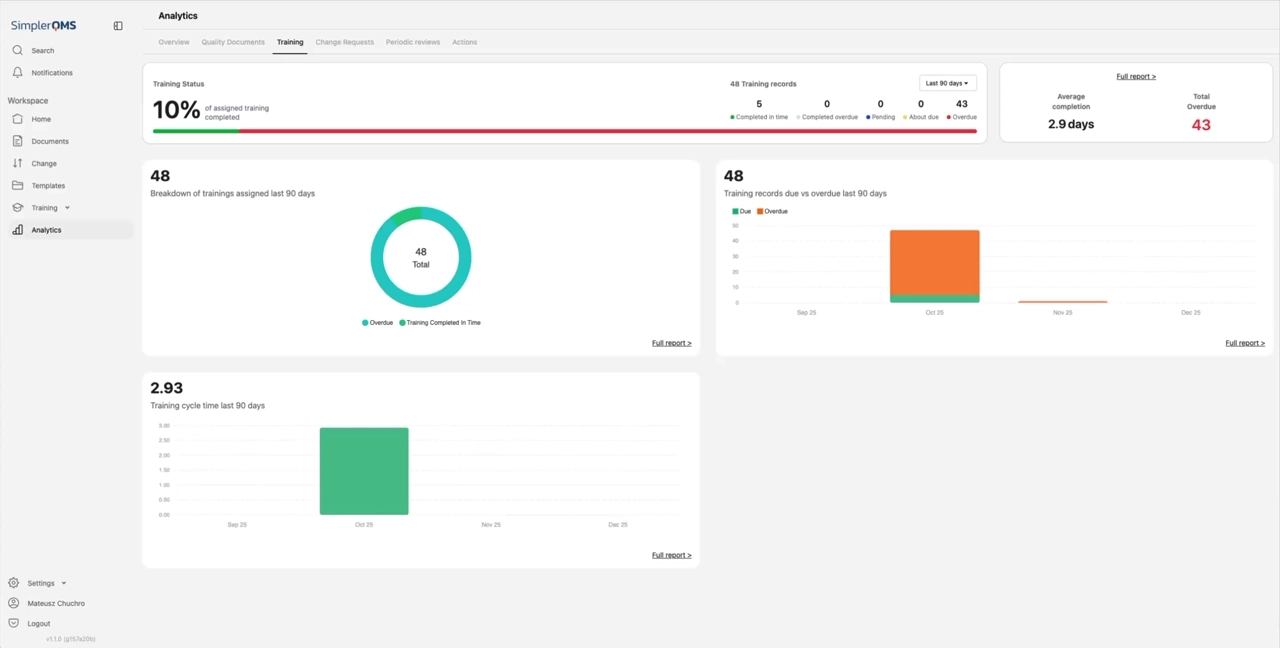Click the Logout icon in sidebar
This screenshot has width=1280, height=648.
[x=13, y=623]
